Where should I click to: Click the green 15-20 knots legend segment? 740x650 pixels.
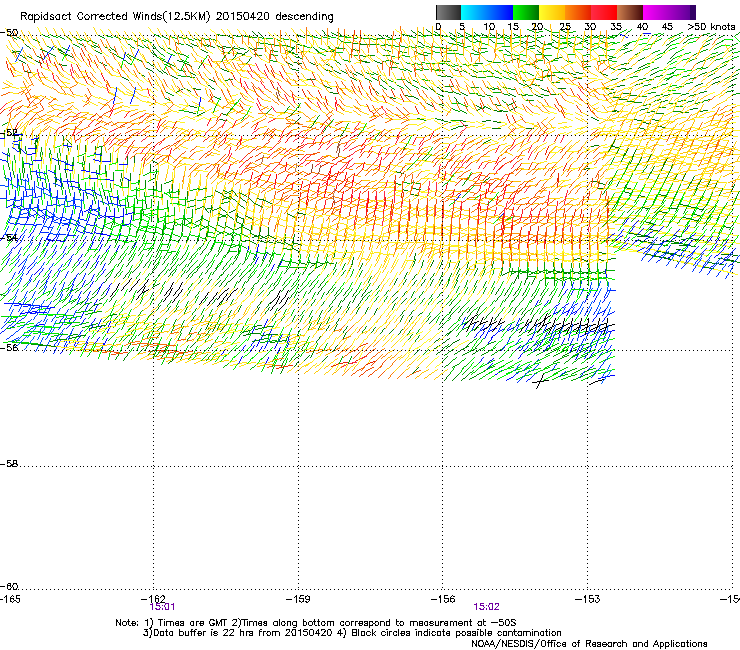click(x=526, y=12)
